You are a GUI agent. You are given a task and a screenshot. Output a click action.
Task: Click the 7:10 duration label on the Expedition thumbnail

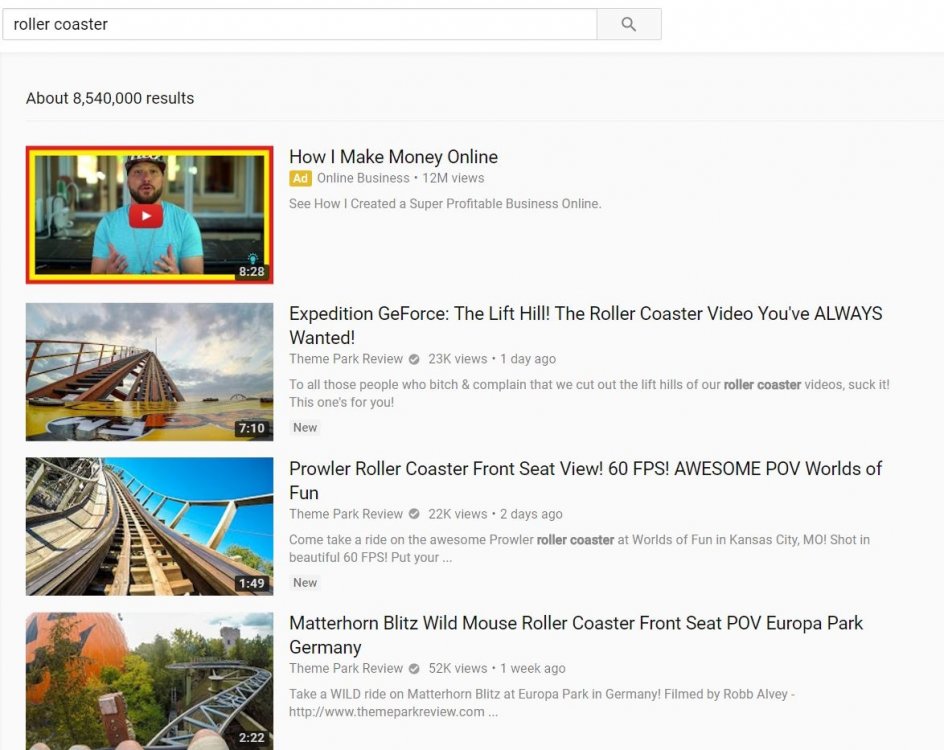pos(253,427)
